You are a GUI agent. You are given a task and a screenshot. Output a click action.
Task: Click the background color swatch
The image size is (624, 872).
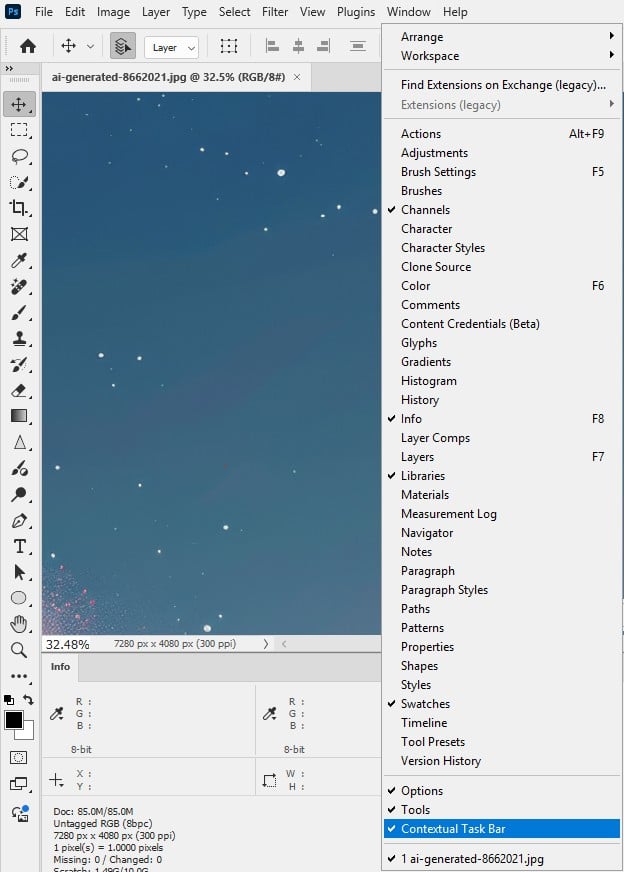(28, 733)
